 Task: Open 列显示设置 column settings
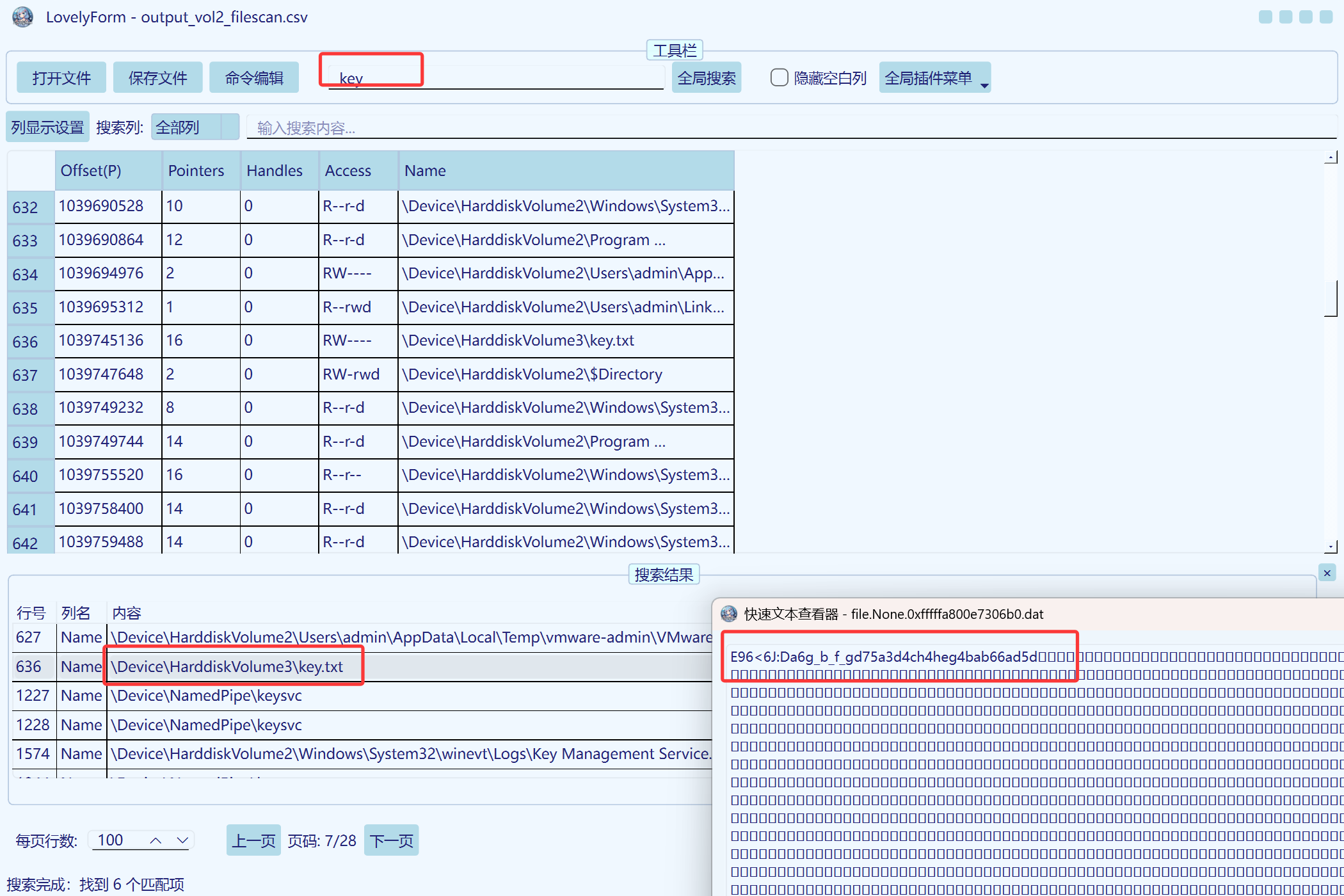point(48,127)
